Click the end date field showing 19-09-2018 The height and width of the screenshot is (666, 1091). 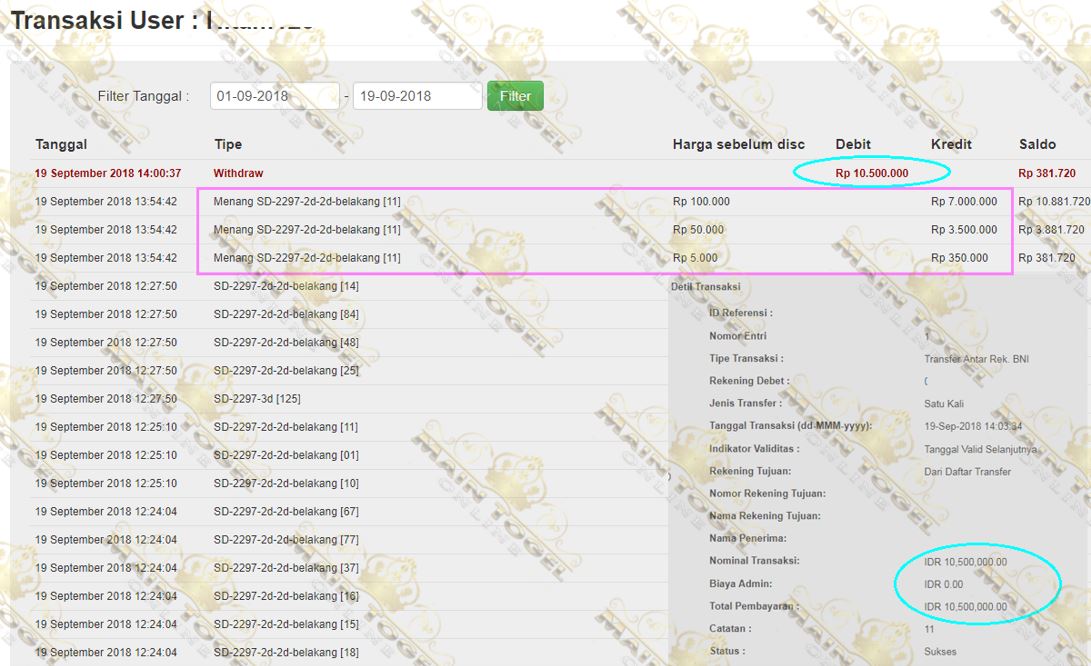tap(417, 96)
